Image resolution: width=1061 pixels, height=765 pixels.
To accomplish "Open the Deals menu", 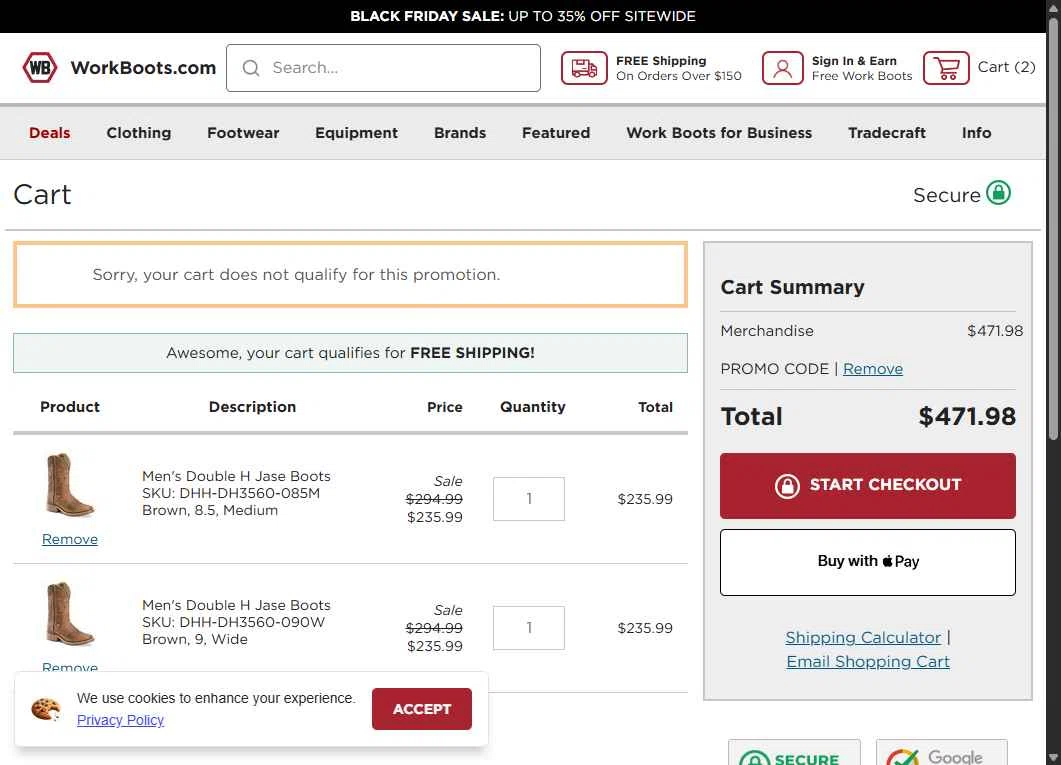I will click(x=49, y=133).
